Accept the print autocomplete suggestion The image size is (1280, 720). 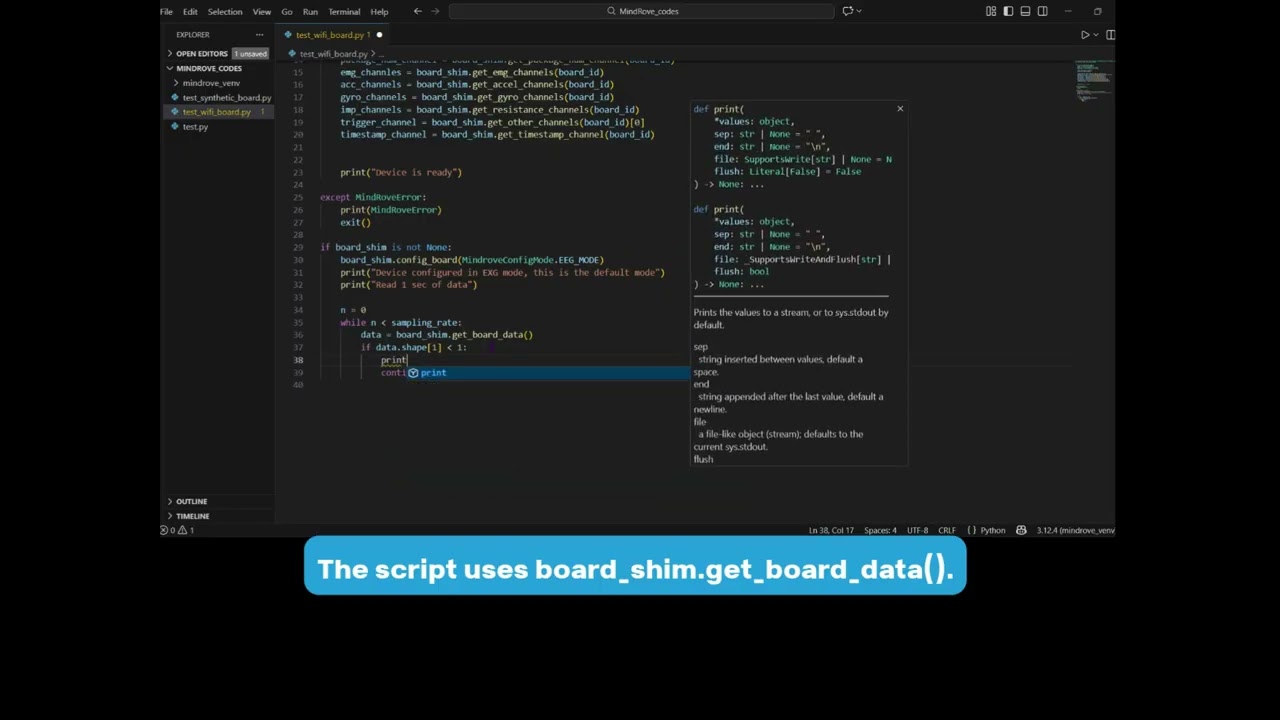click(548, 373)
